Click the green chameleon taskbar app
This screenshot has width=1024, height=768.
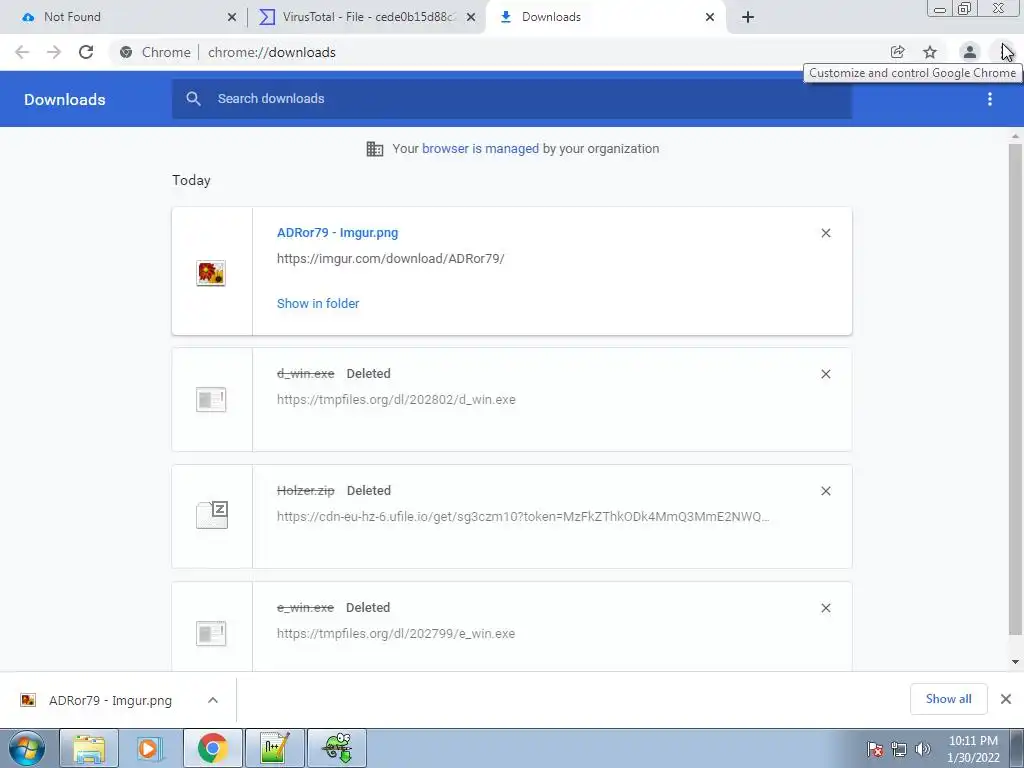click(x=337, y=748)
